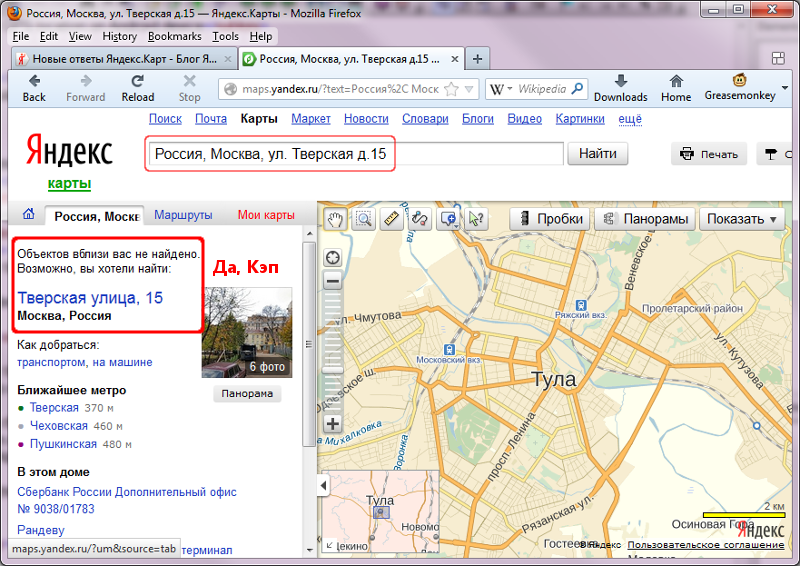The height and width of the screenshot is (566, 800).
Task: Open the add-placemark tool with plus
Action: (x=448, y=219)
